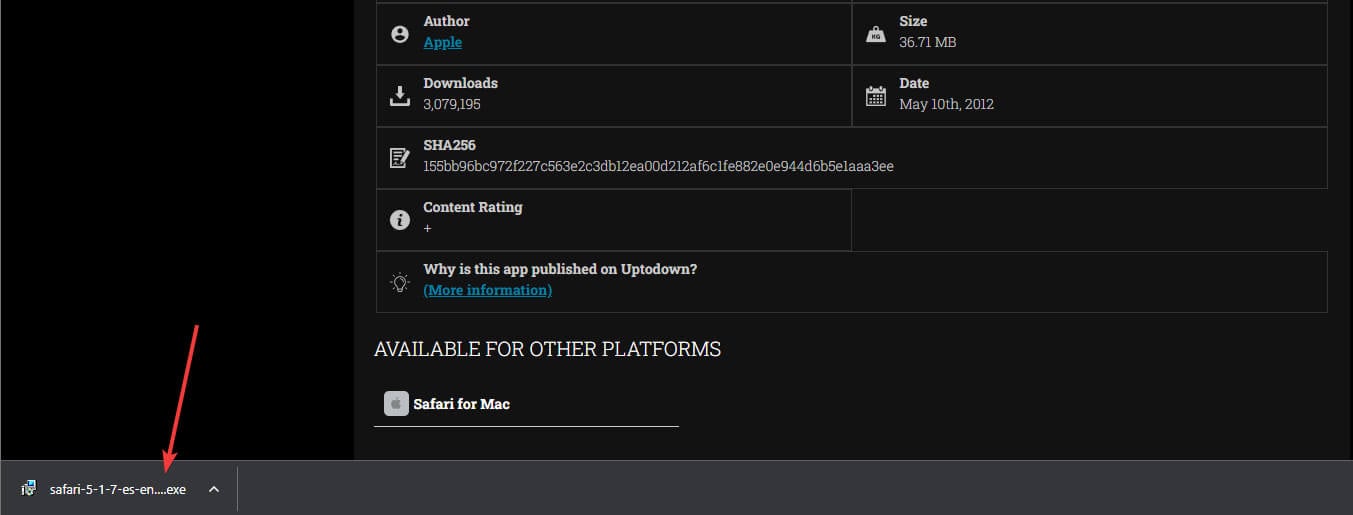The height and width of the screenshot is (515, 1353).
Task: Open the (More information) link
Action: coord(487,290)
